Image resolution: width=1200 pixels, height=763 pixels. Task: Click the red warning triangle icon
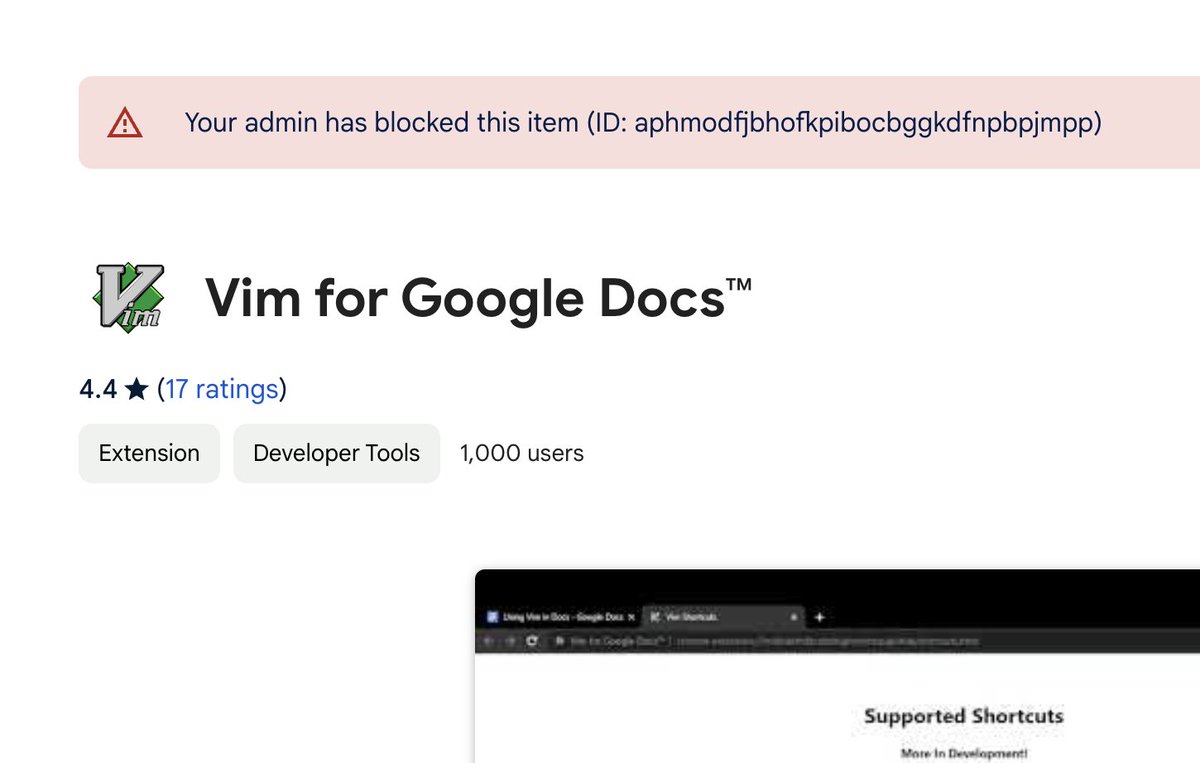[x=125, y=123]
